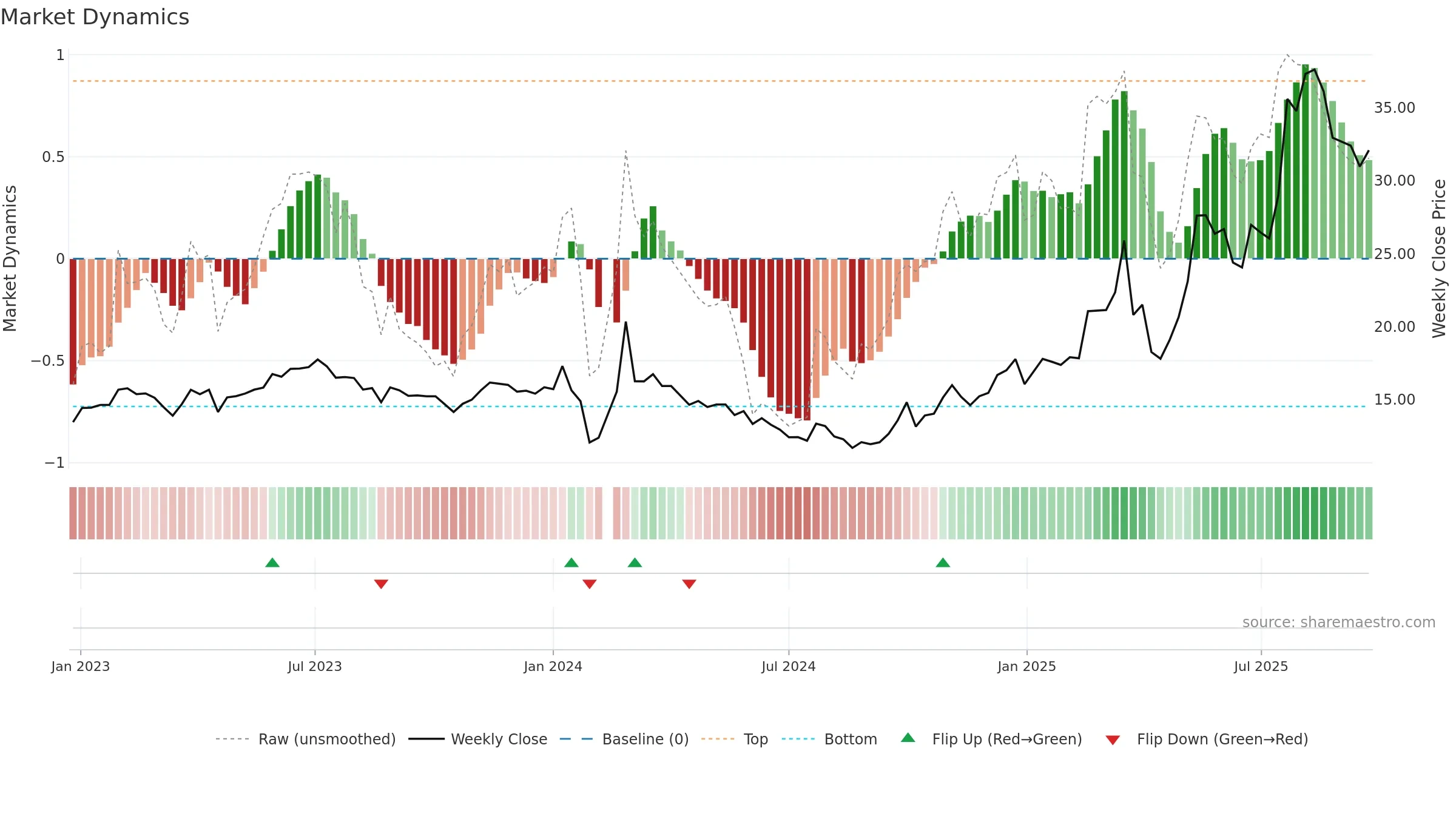The height and width of the screenshot is (819, 1456).
Task: Click the green flip-up marker around March 2024
Action: tap(635, 562)
